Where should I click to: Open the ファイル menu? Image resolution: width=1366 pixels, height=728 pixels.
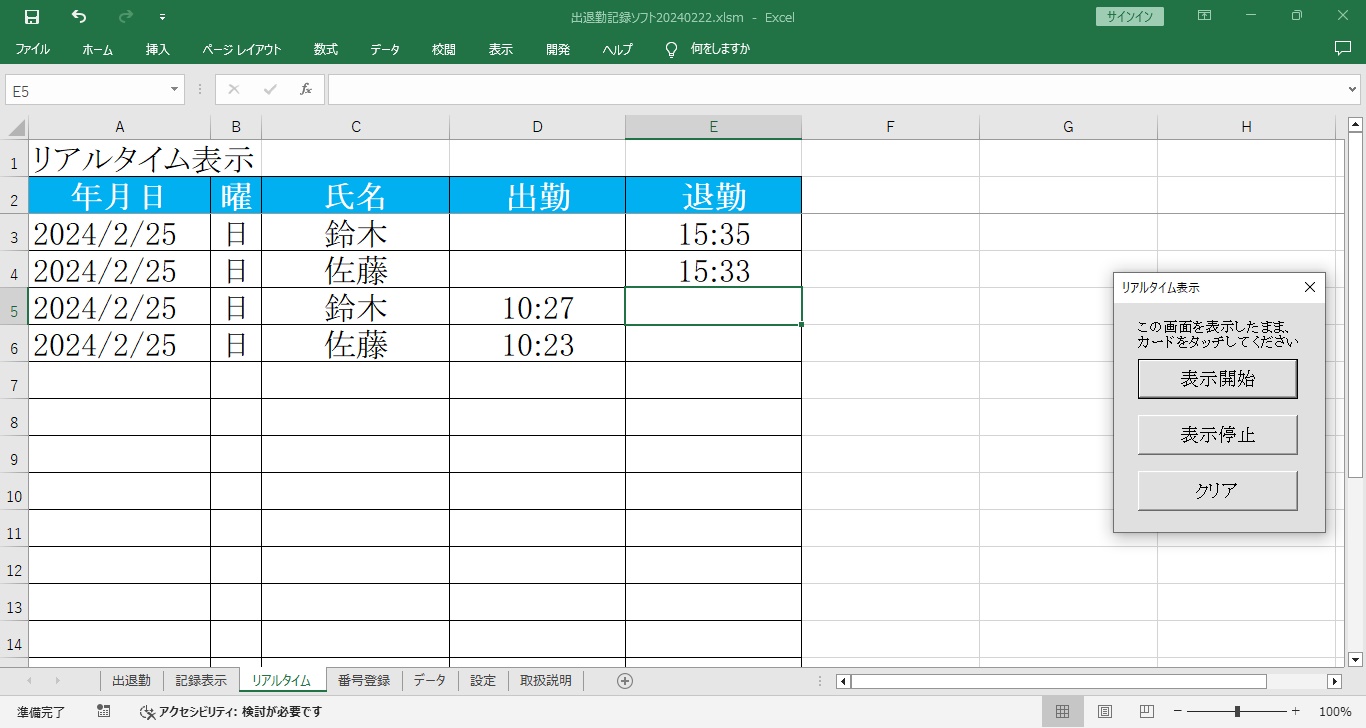(x=32, y=49)
